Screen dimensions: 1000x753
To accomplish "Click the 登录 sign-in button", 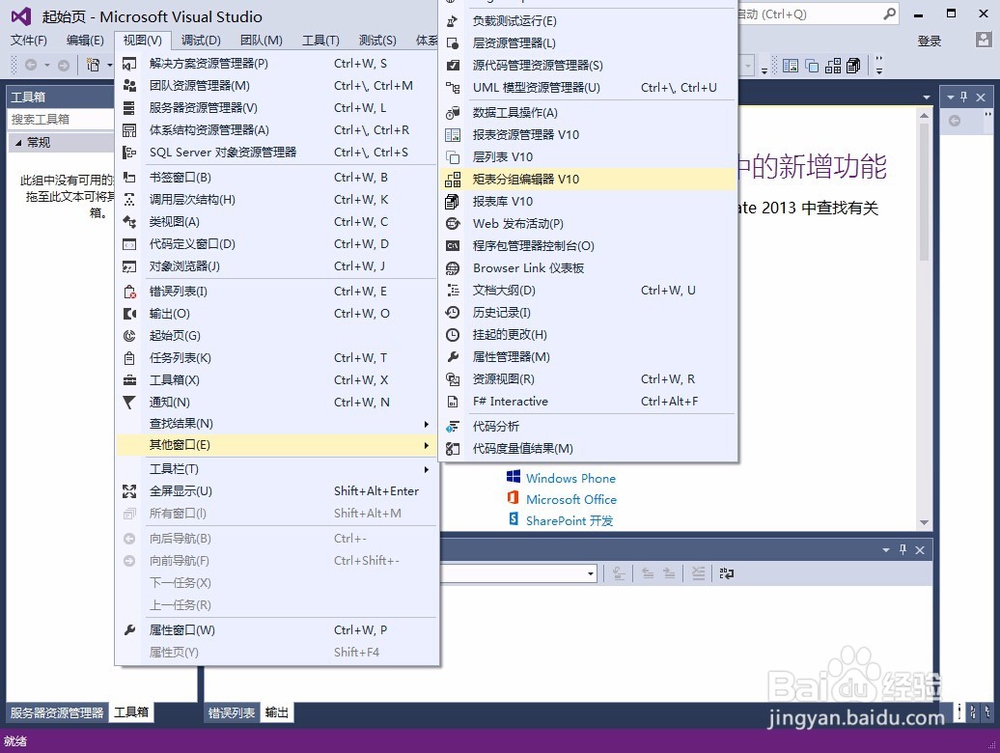I will pyautogui.click(x=929, y=41).
